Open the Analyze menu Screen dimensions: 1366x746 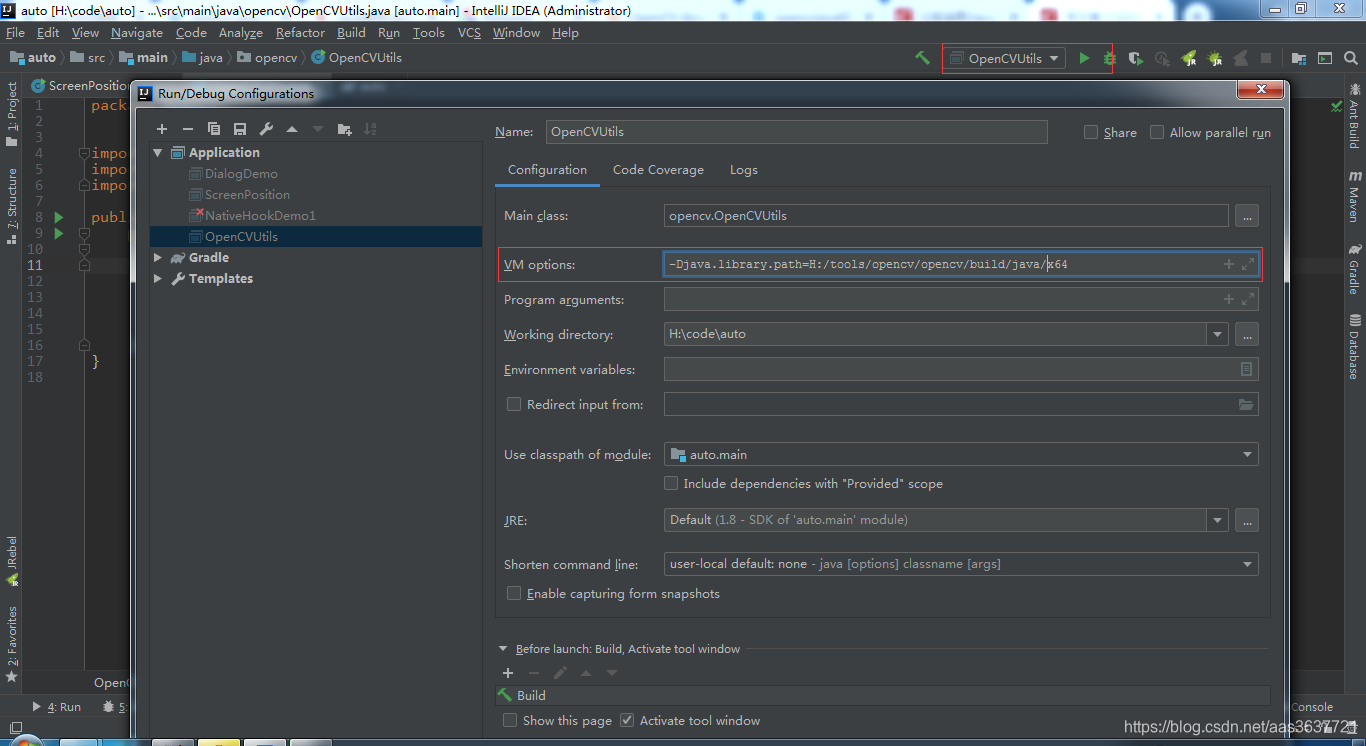(x=240, y=33)
